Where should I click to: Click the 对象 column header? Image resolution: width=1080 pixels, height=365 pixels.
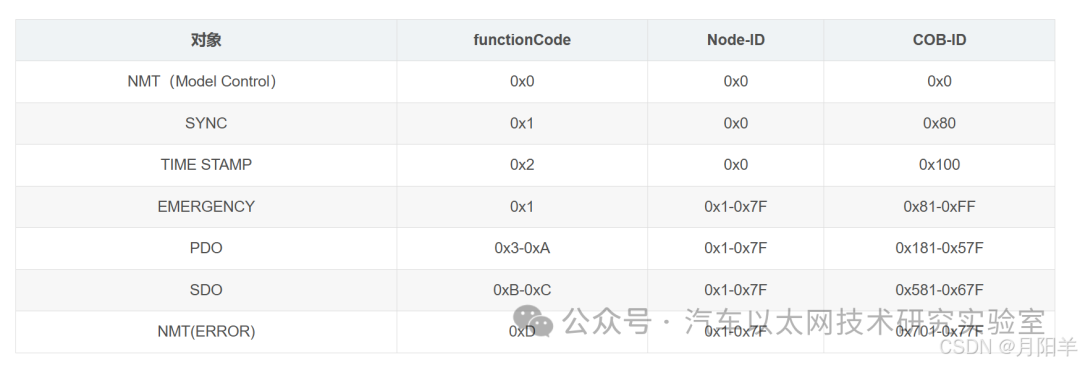tap(206, 40)
